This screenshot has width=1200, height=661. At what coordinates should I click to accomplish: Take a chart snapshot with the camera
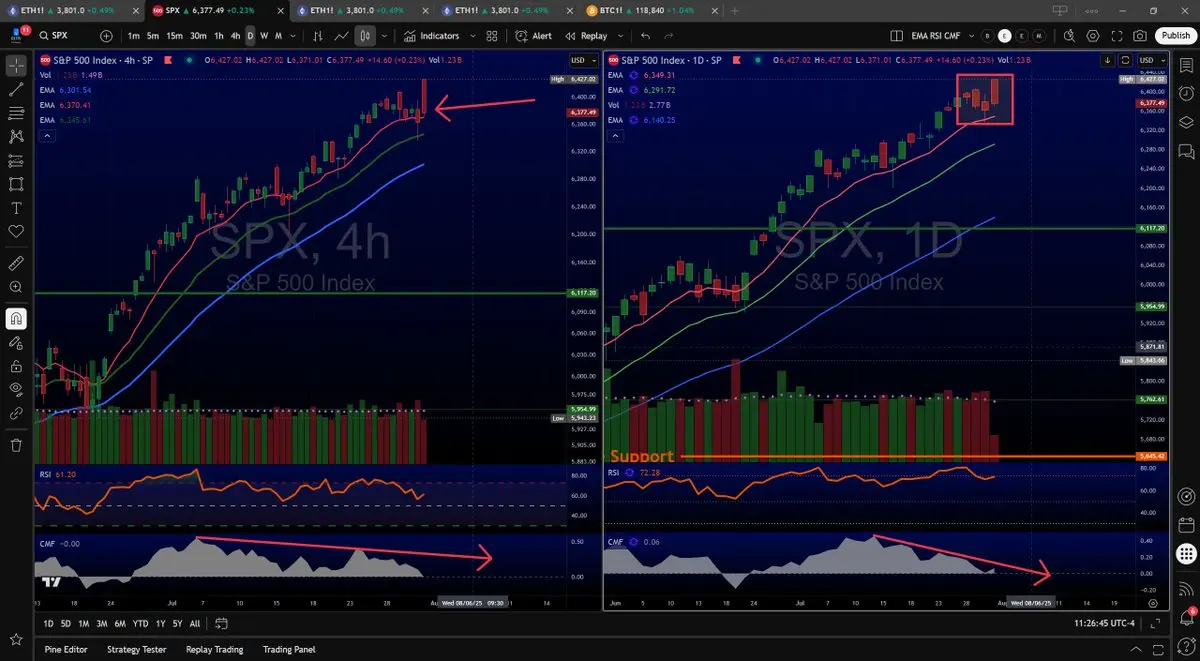point(1139,36)
